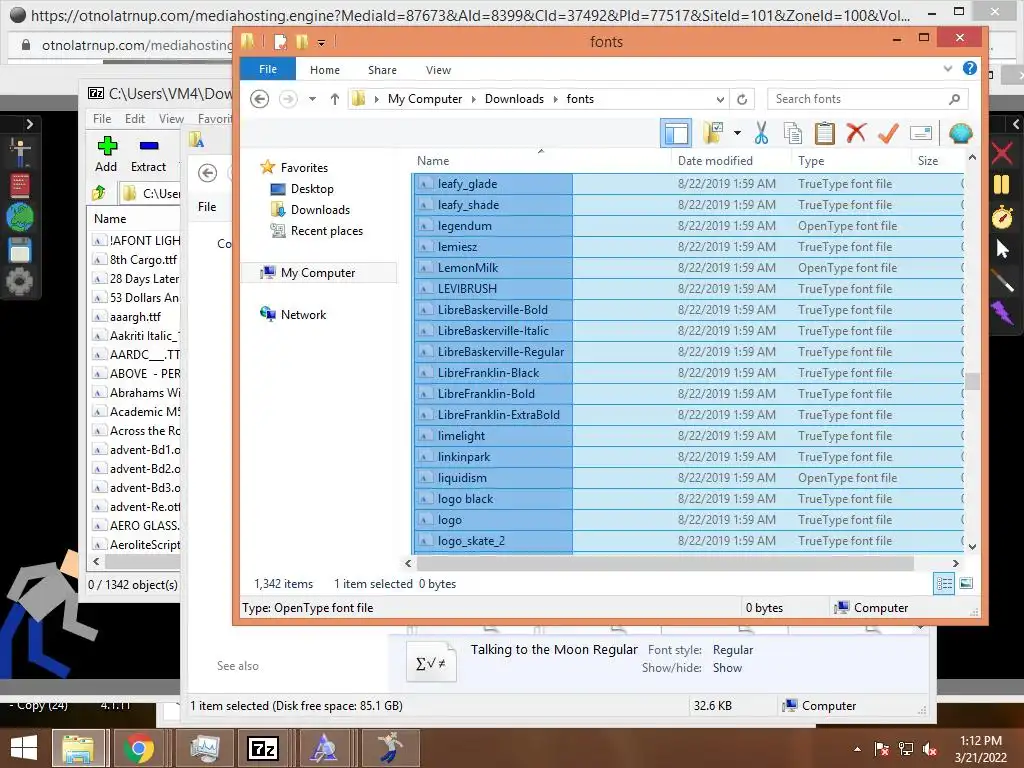Image resolution: width=1024 pixels, height=768 pixels.
Task: Open the File tab in fonts window
Action: coord(268,69)
